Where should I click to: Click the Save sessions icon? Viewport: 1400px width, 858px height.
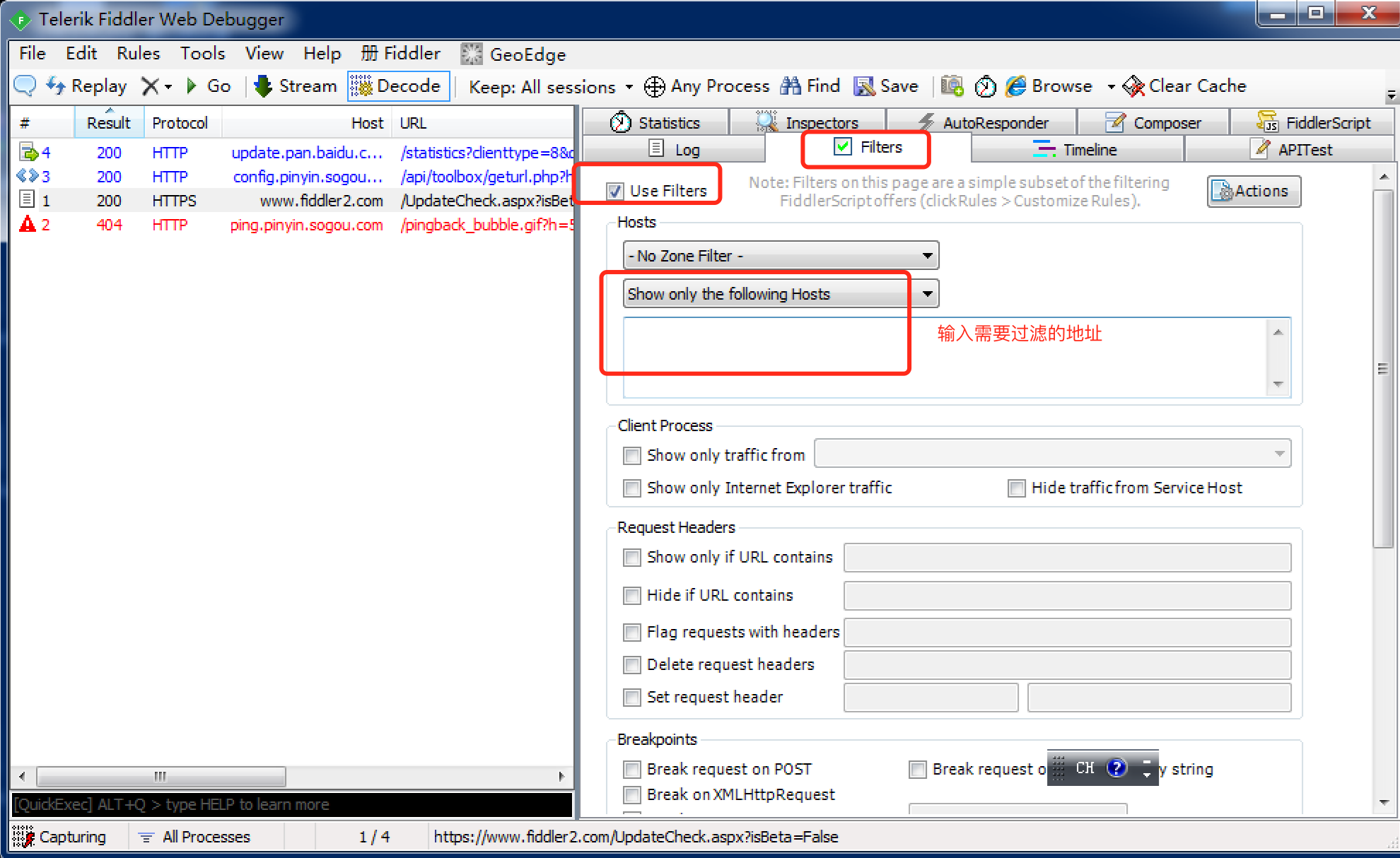click(x=864, y=86)
